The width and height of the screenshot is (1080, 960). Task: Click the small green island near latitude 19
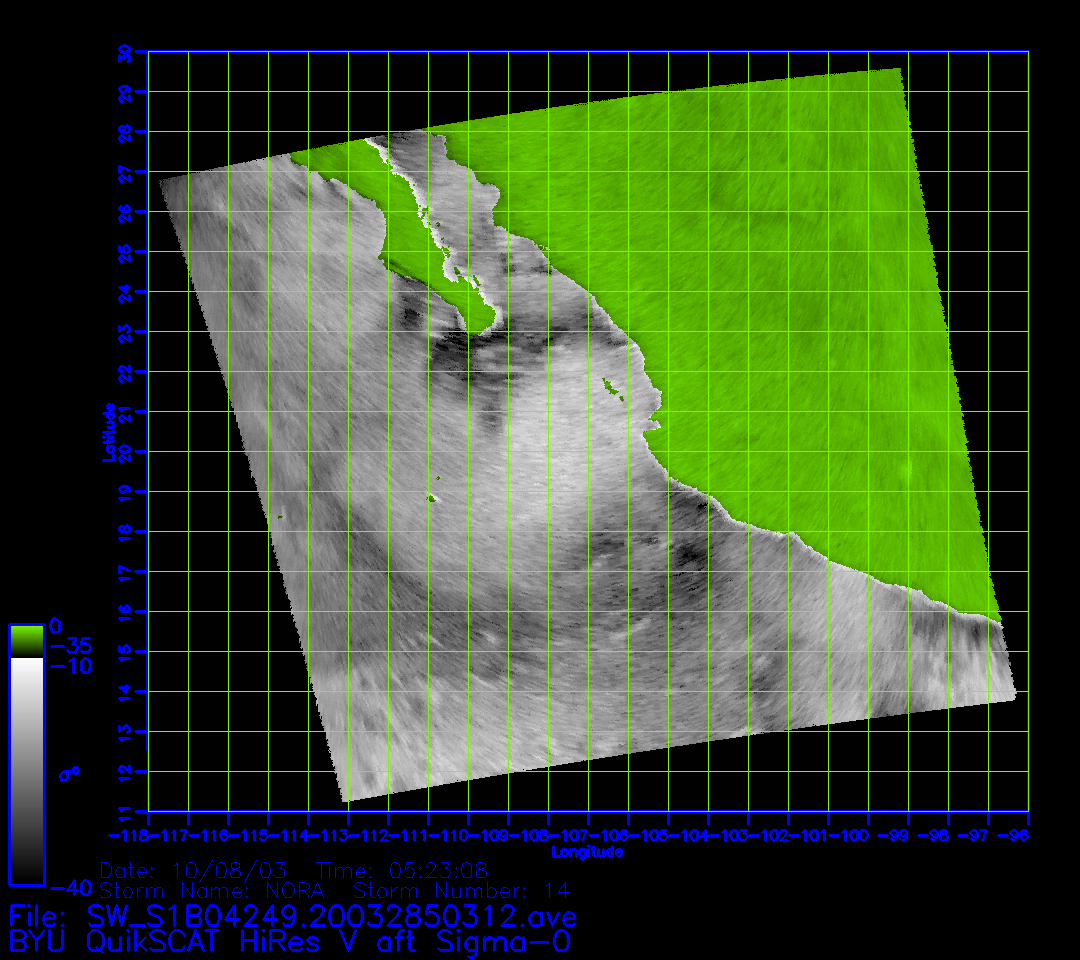point(433,497)
